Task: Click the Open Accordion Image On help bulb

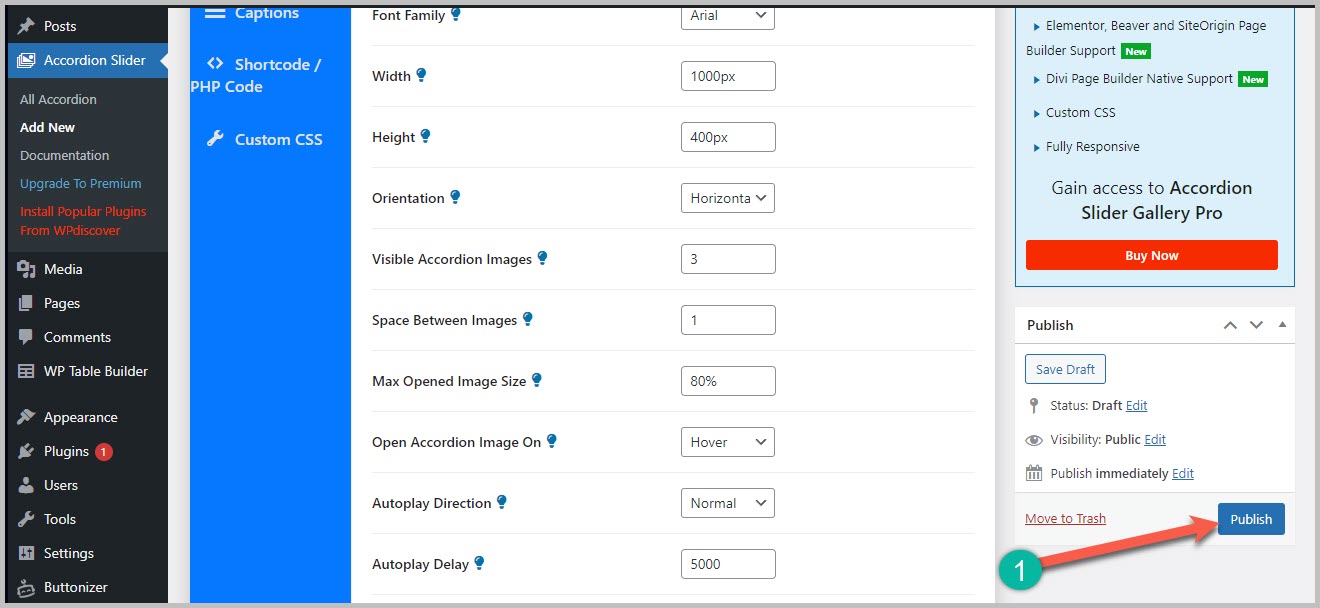Action: 551,441
